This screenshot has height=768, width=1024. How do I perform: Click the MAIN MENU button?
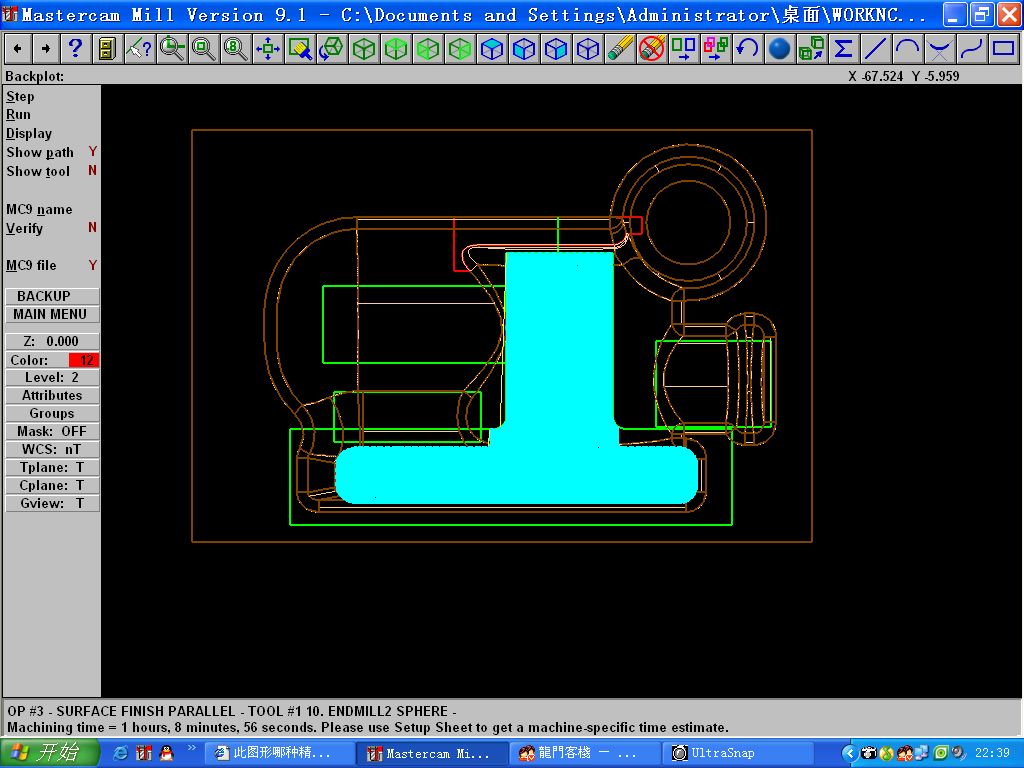[x=52, y=314]
